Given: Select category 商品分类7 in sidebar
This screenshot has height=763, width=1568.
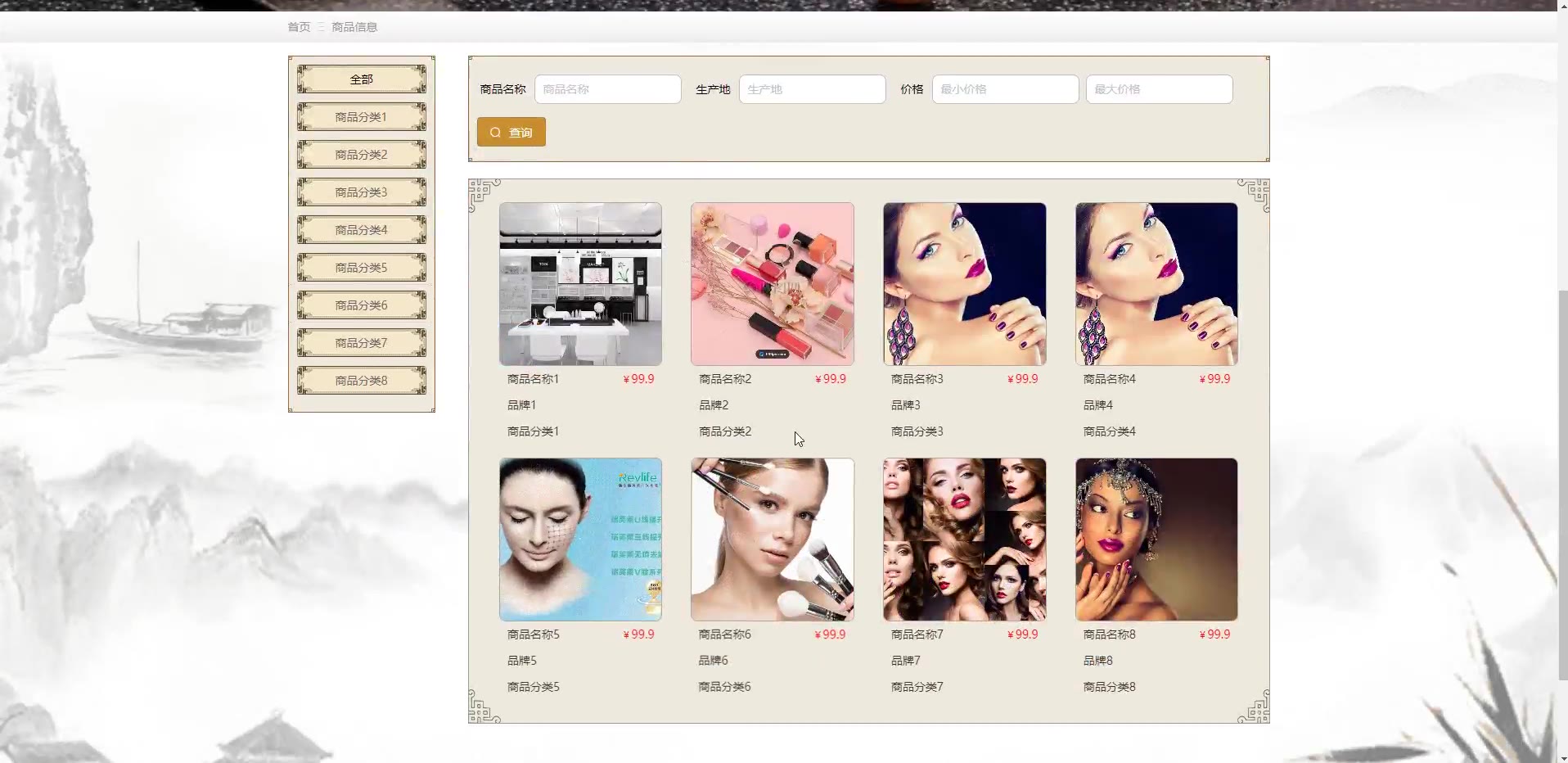Looking at the screenshot, I should (x=361, y=343).
